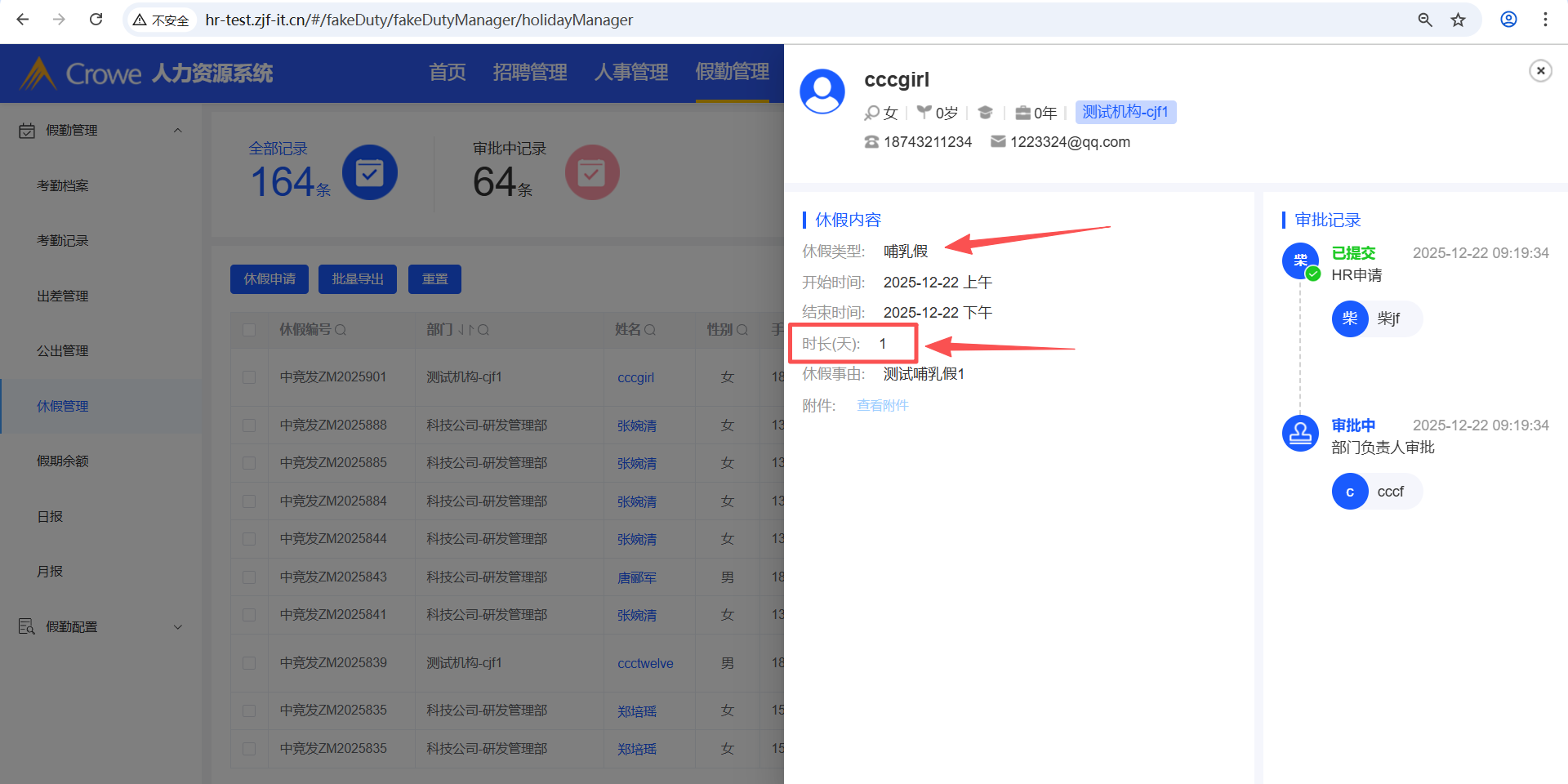Click the 批量导出 button

coord(358,279)
